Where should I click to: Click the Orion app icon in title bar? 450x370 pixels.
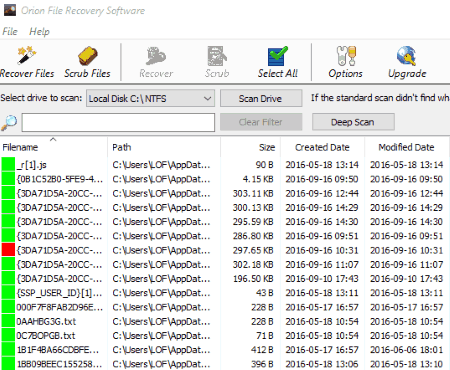[x=10, y=10]
